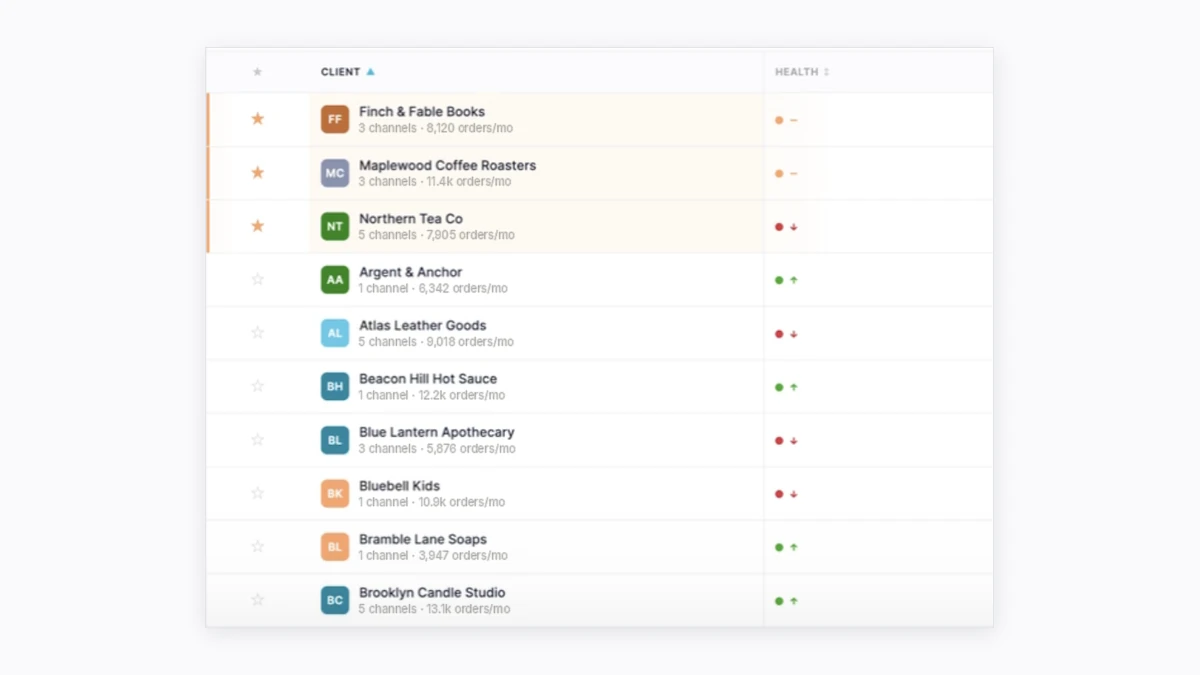
Task: Favorite Atlas Leather Goods
Action: pos(257,333)
